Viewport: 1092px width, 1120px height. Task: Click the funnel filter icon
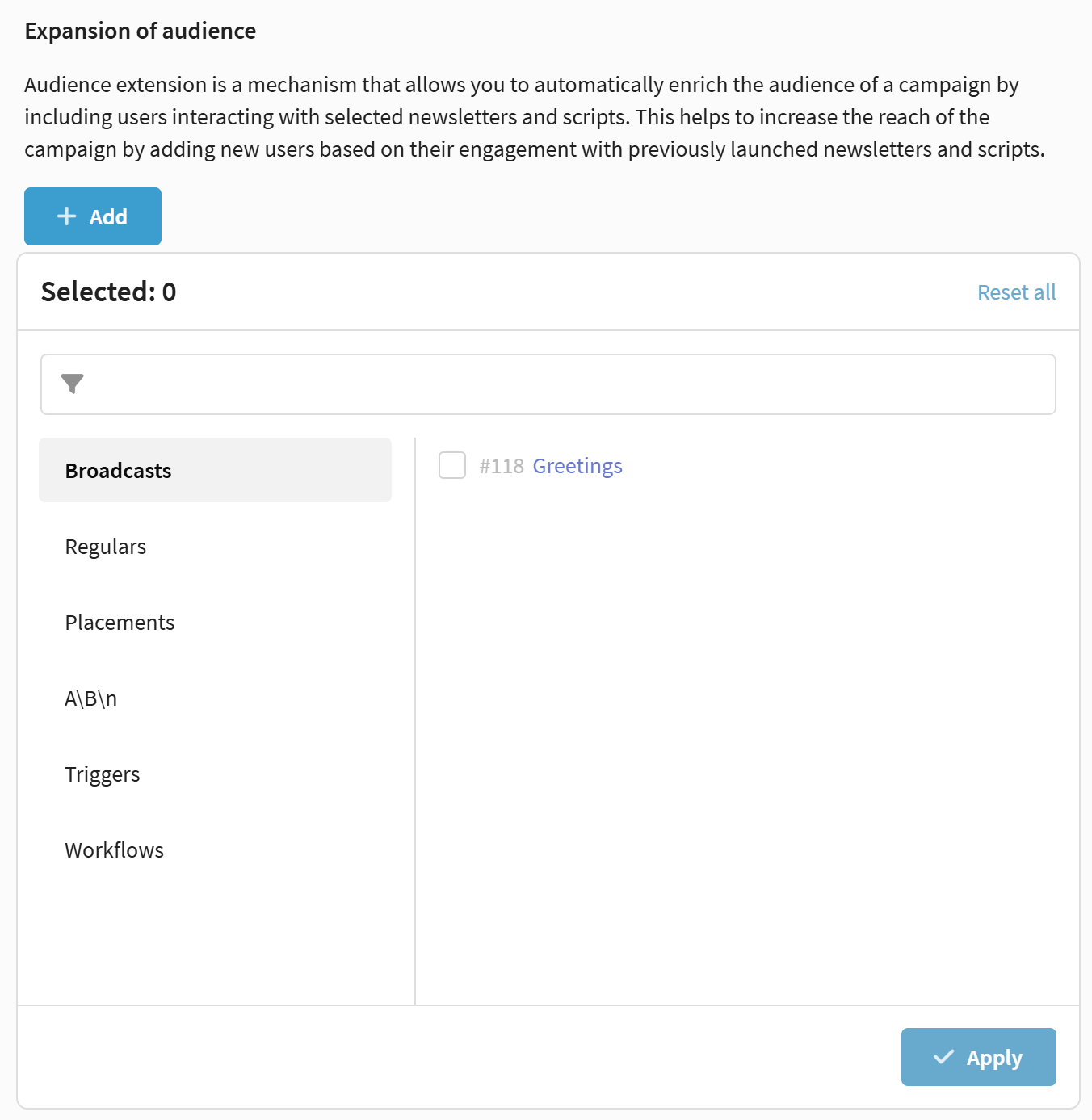(x=73, y=384)
